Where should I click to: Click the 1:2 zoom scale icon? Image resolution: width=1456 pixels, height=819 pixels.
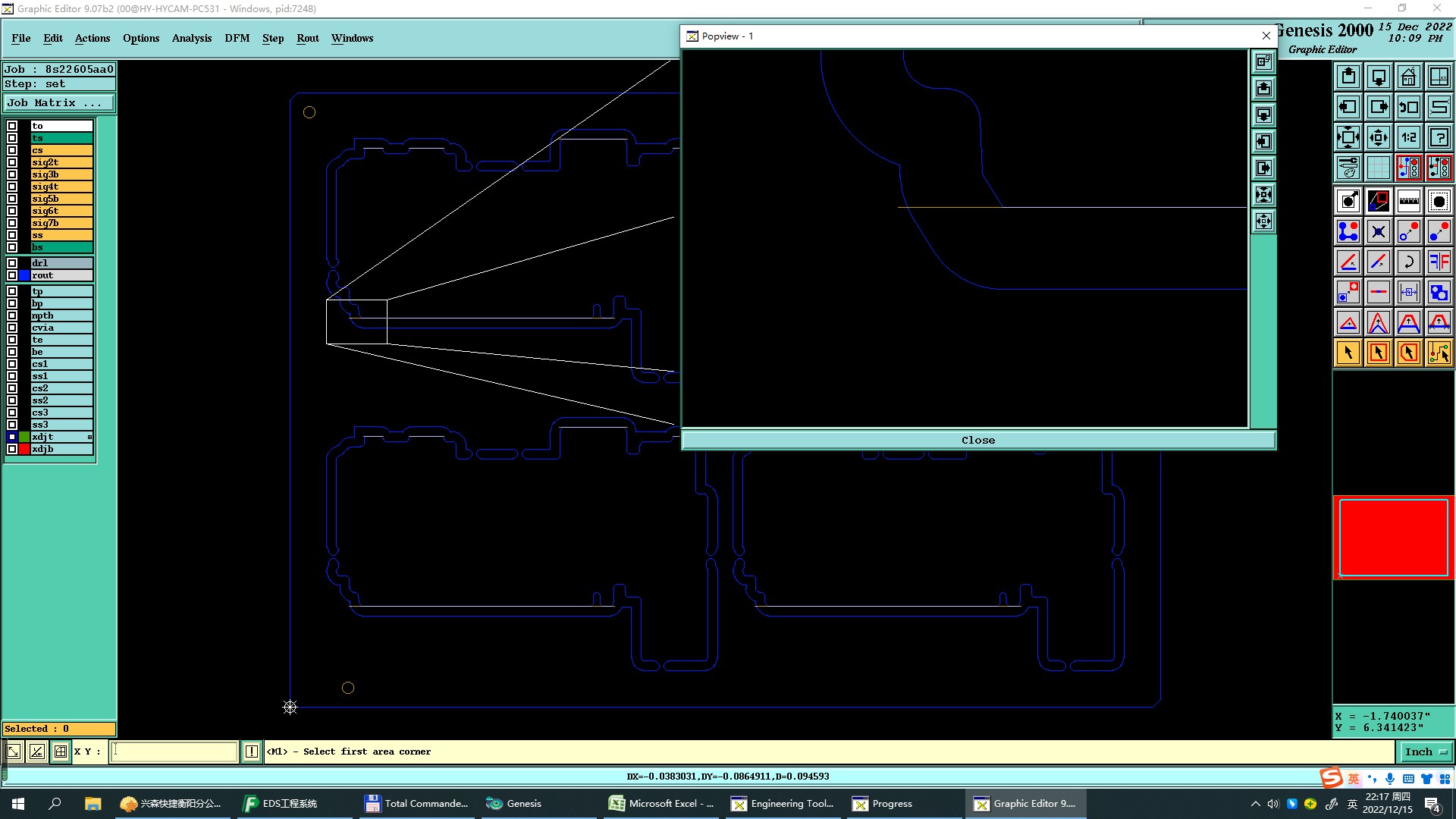pyautogui.click(x=1408, y=137)
